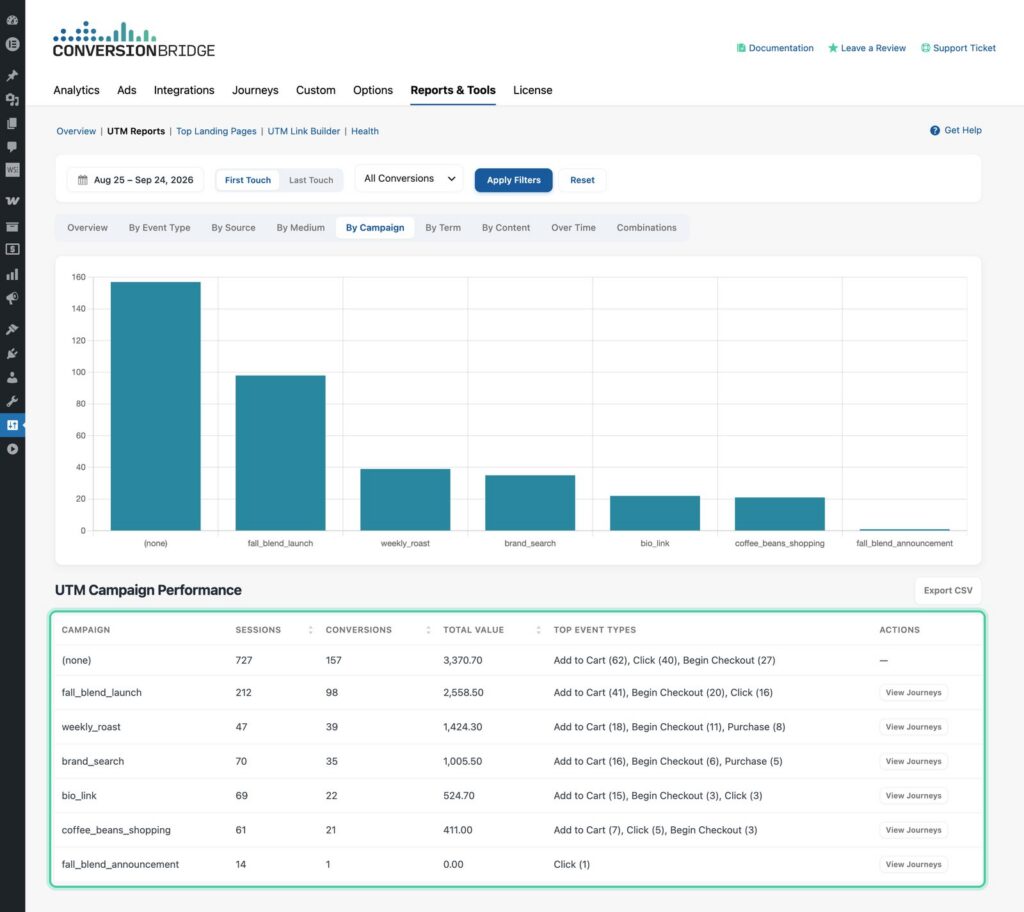Open the Elementor sidebar icon
Viewport: 1024px width, 912px height.
(12, 44)
